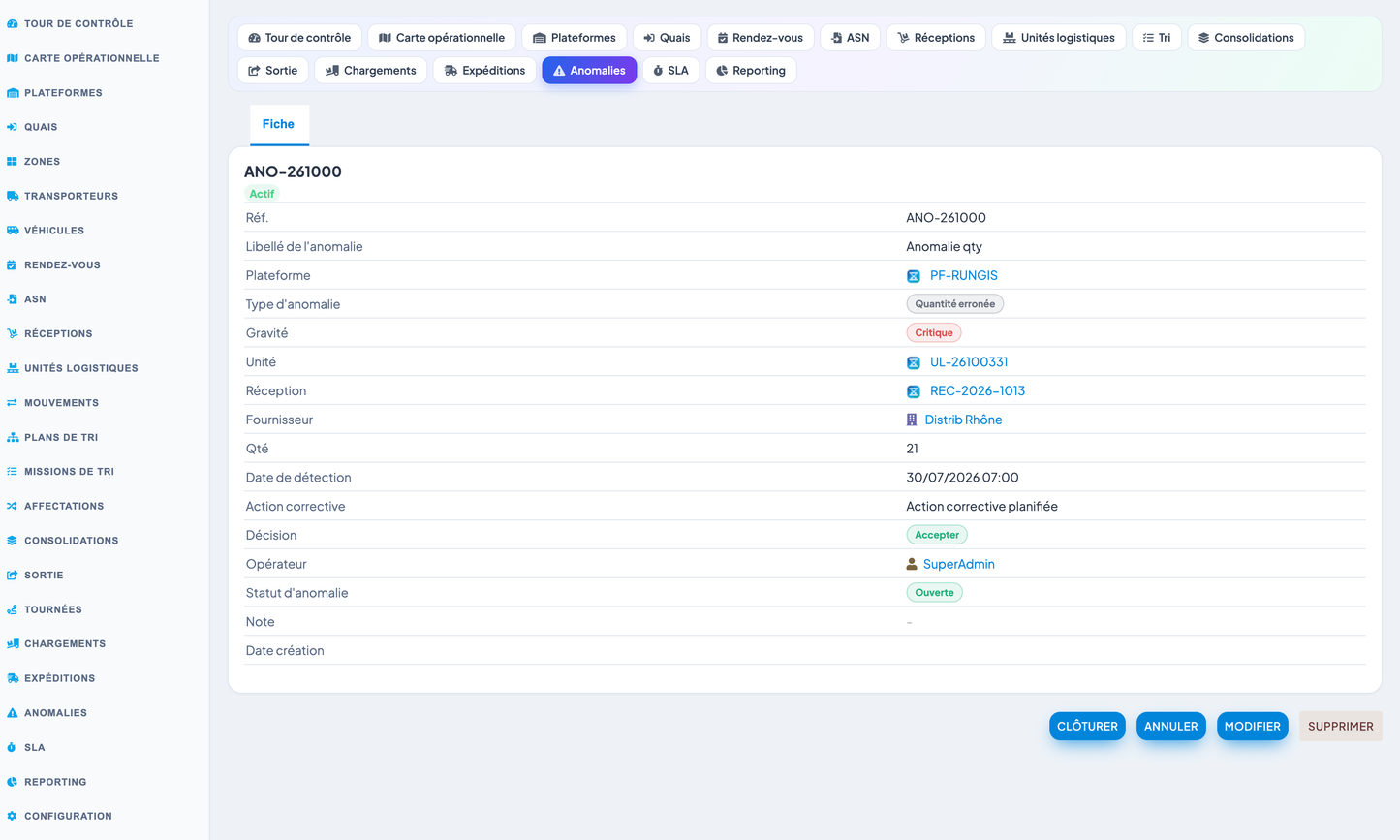Open the Unités logistiques top tab
This screenshot has width=1400, height=840.
click(1059, 38)
